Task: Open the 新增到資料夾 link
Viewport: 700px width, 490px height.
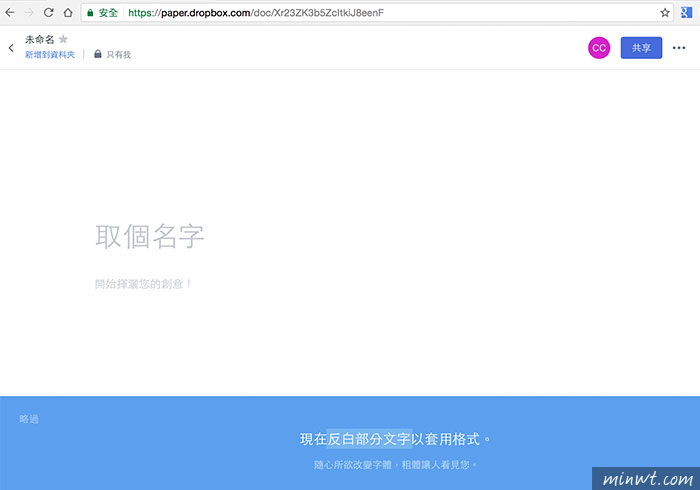Action: tap(50, 54)
